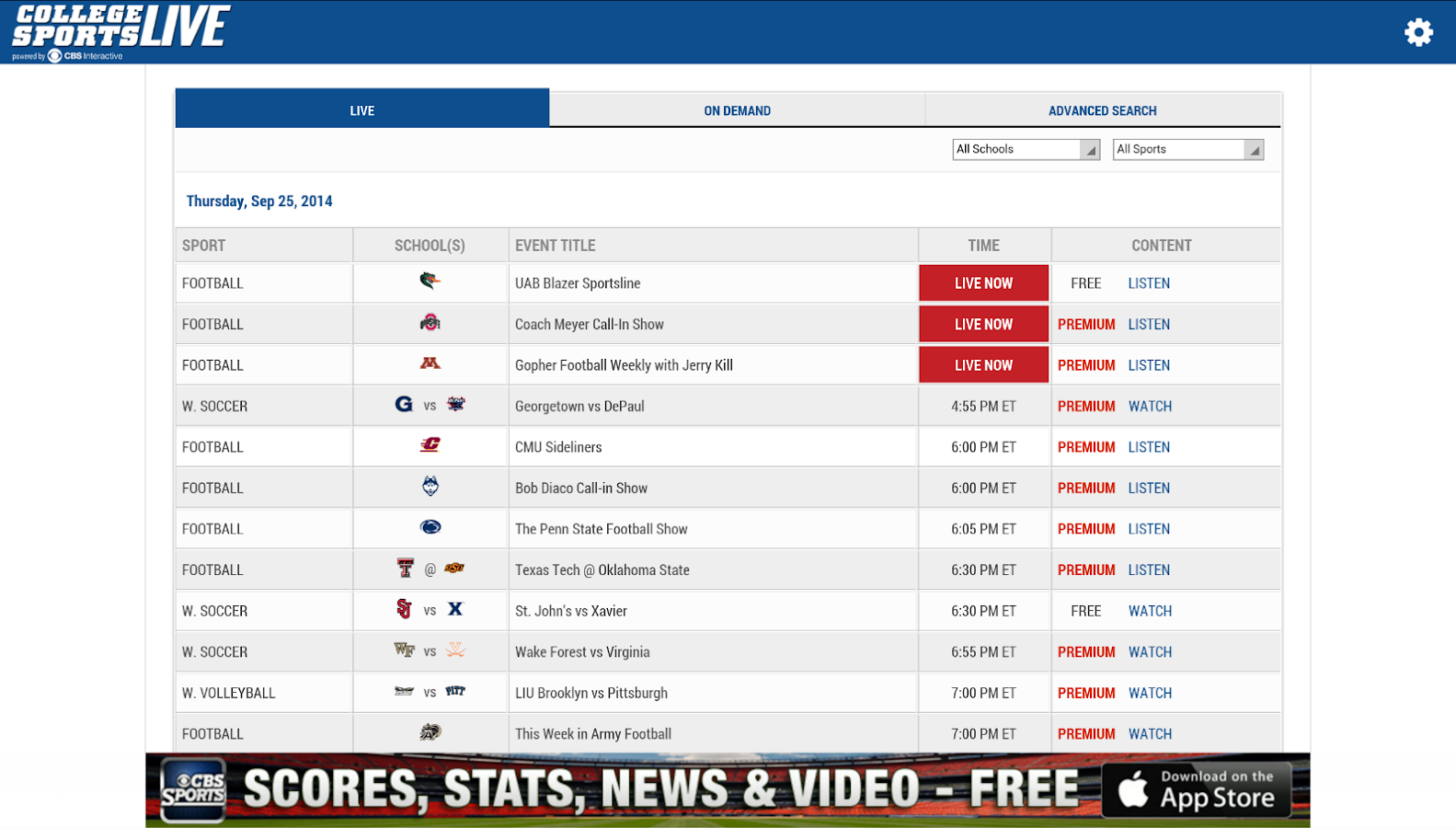
Task: Click WATCH for LIU Brooklyn vs Pittsburgh
Action: pos(1150,693)
